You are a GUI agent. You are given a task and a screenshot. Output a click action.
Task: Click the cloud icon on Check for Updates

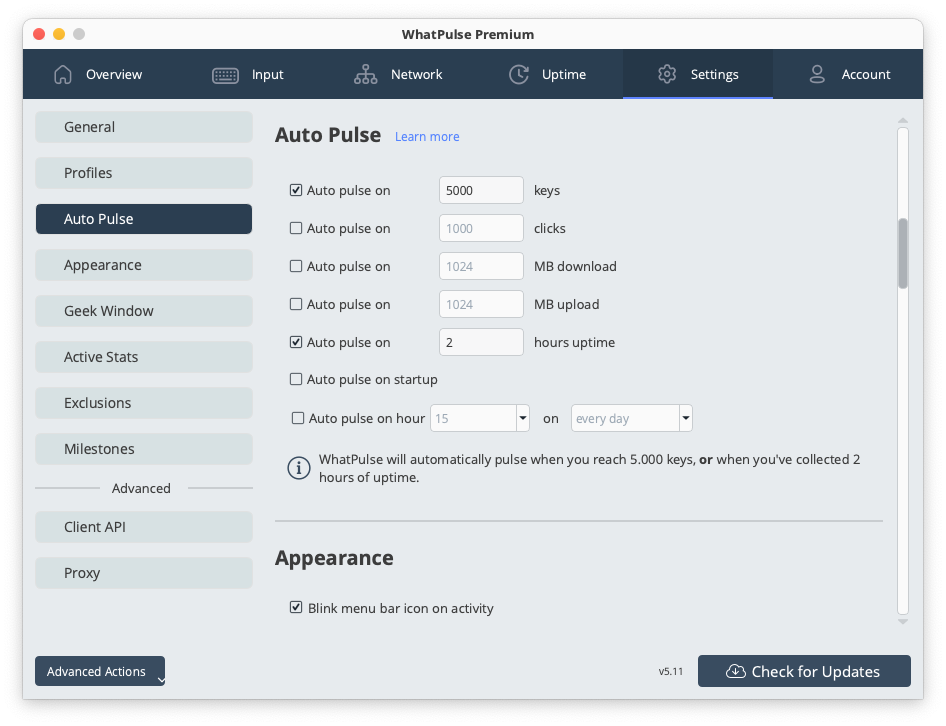tap(737, 671)
